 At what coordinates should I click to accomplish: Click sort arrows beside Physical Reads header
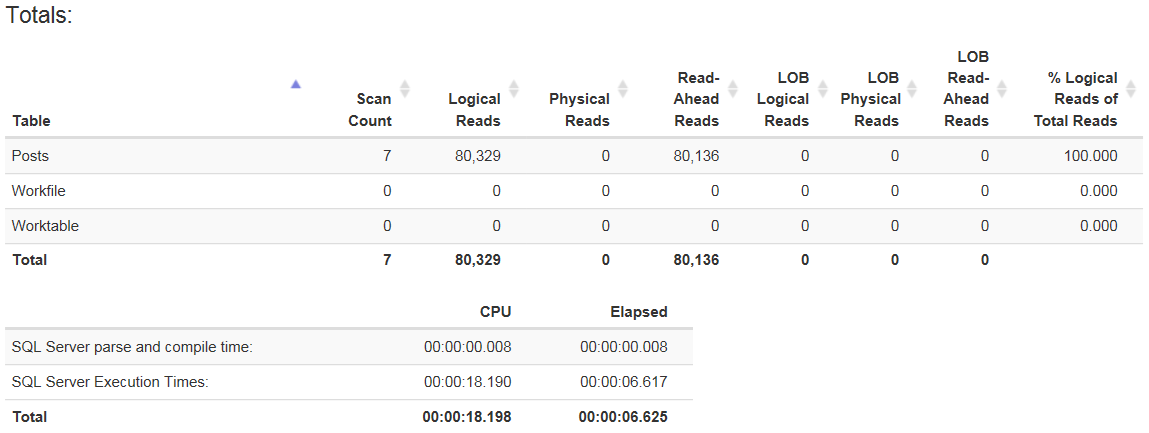622,89
